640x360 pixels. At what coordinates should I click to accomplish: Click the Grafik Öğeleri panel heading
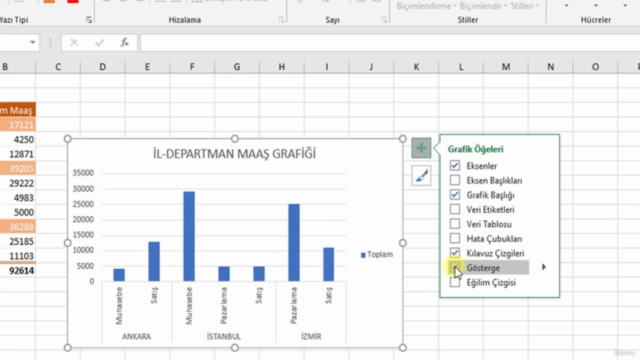pyautogui.click(x=476, y=149)
